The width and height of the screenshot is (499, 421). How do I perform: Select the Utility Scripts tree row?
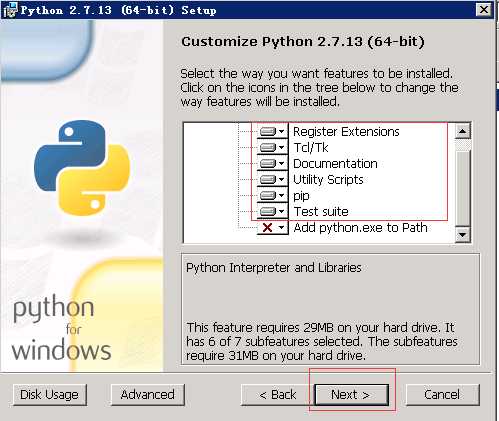[328, 179]
